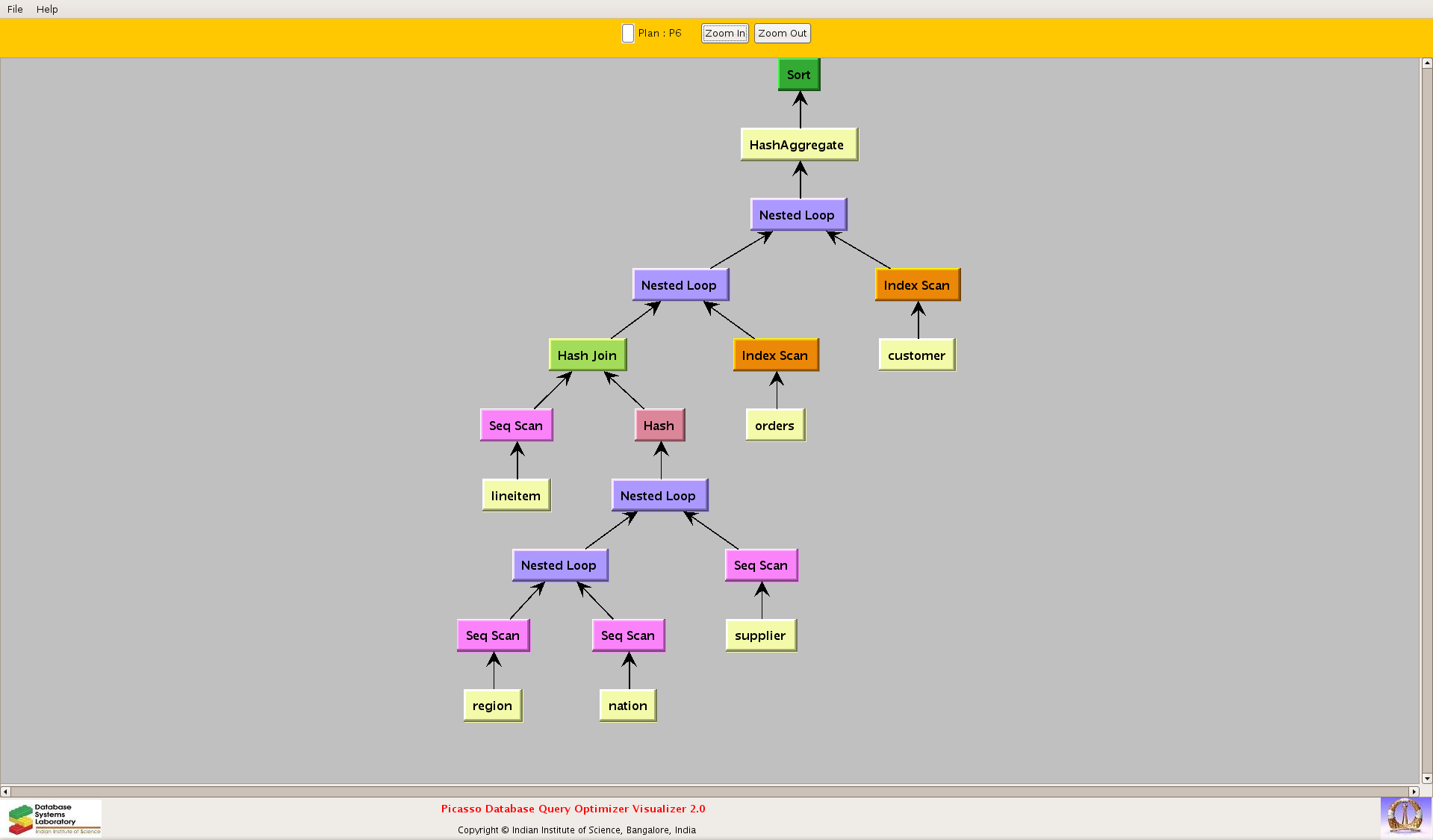Click the Seq Scan node above supplier

point(760,566)
